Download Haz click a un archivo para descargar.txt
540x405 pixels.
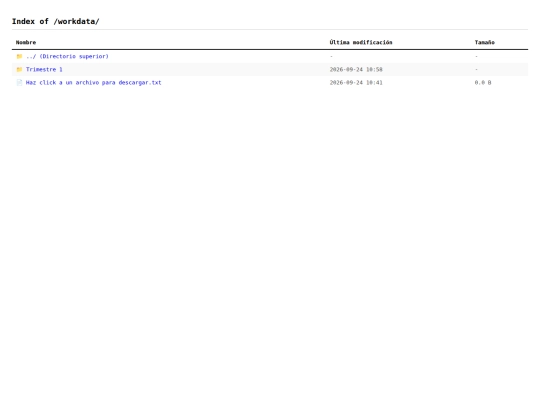click(93, 83)
